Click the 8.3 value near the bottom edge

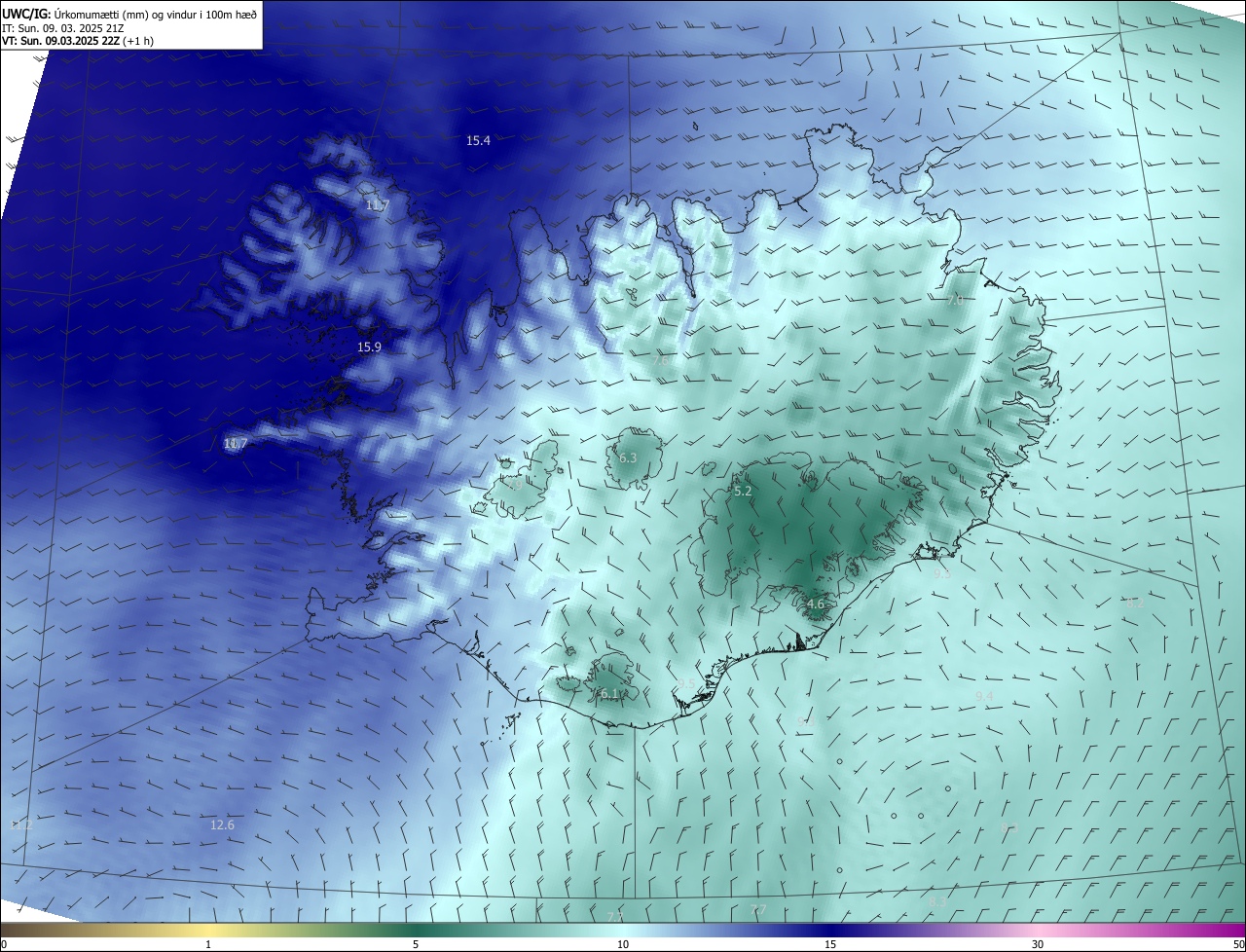pos(937,902)
